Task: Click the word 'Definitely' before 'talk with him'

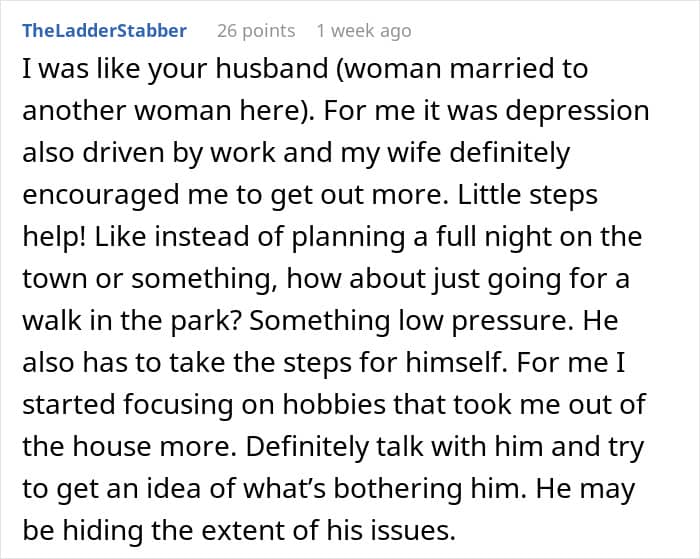Action: (306, 447)
